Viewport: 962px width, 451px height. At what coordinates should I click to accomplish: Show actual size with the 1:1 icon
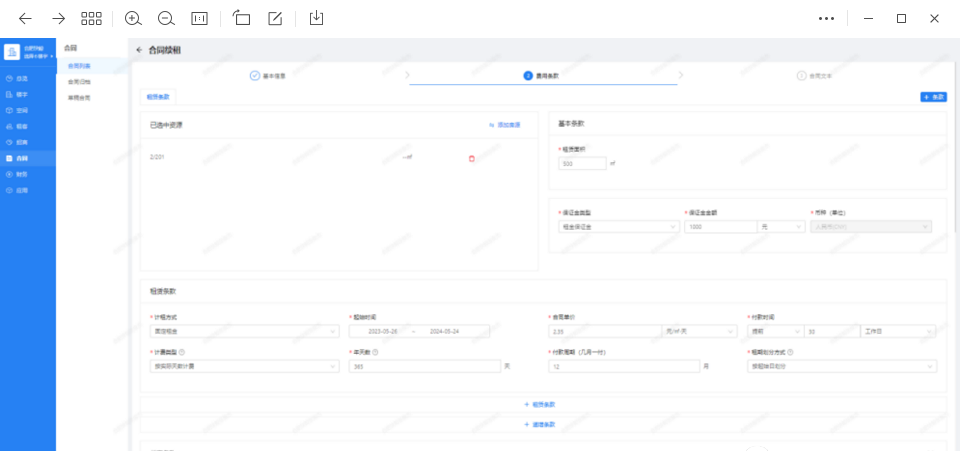pos(200,18)
